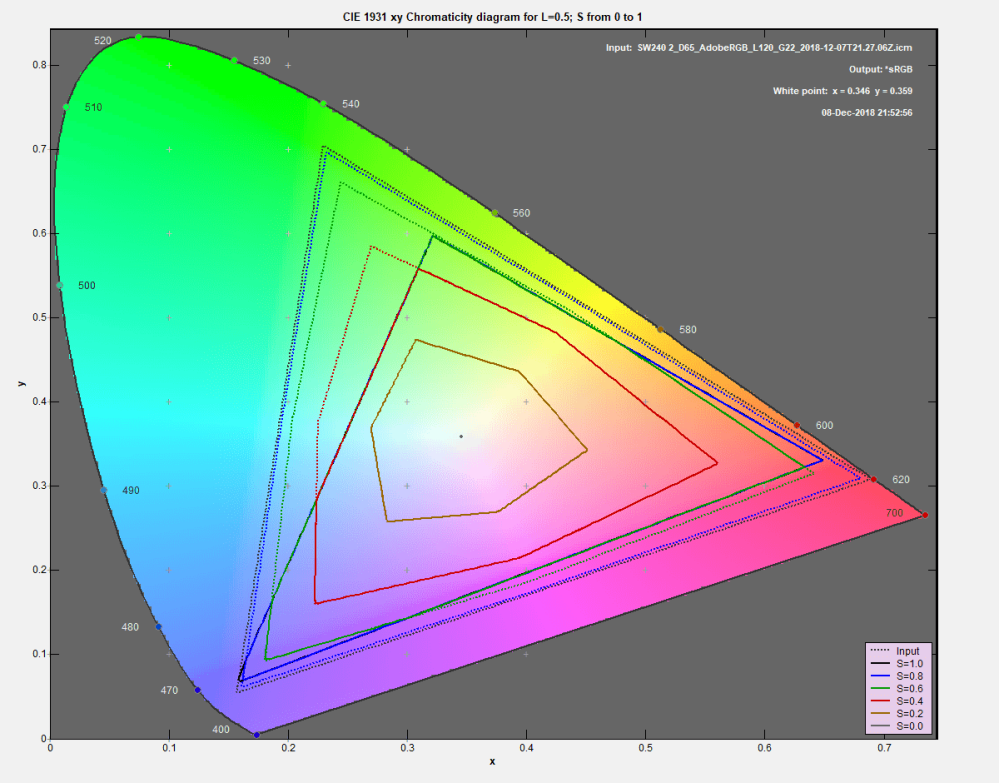Viewport: 999px width, 783px height.
Task: Click the 700 nm red spectral locus marker dot
Action: [x=925, y=515]
